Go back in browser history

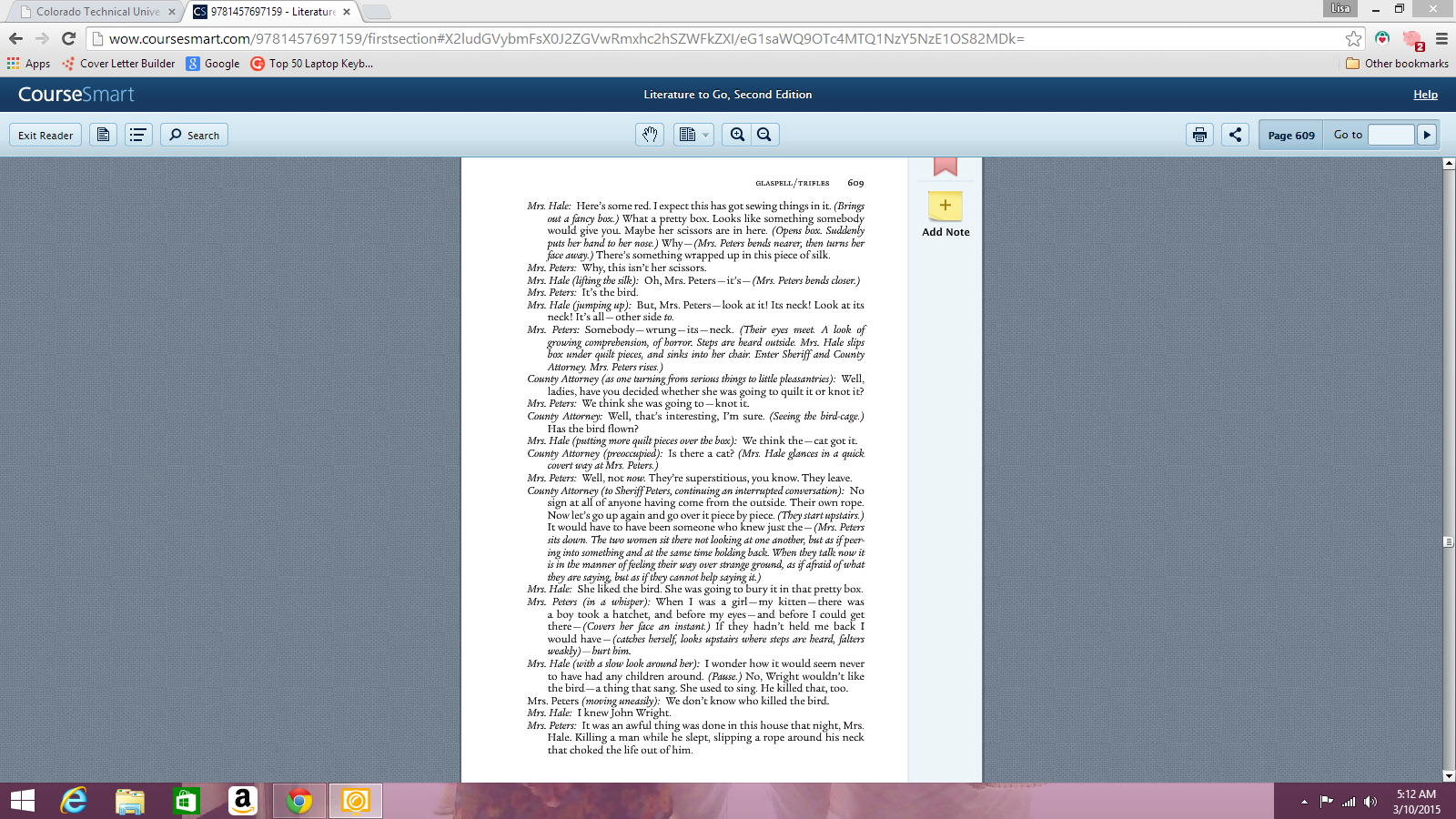pos(15,38)
